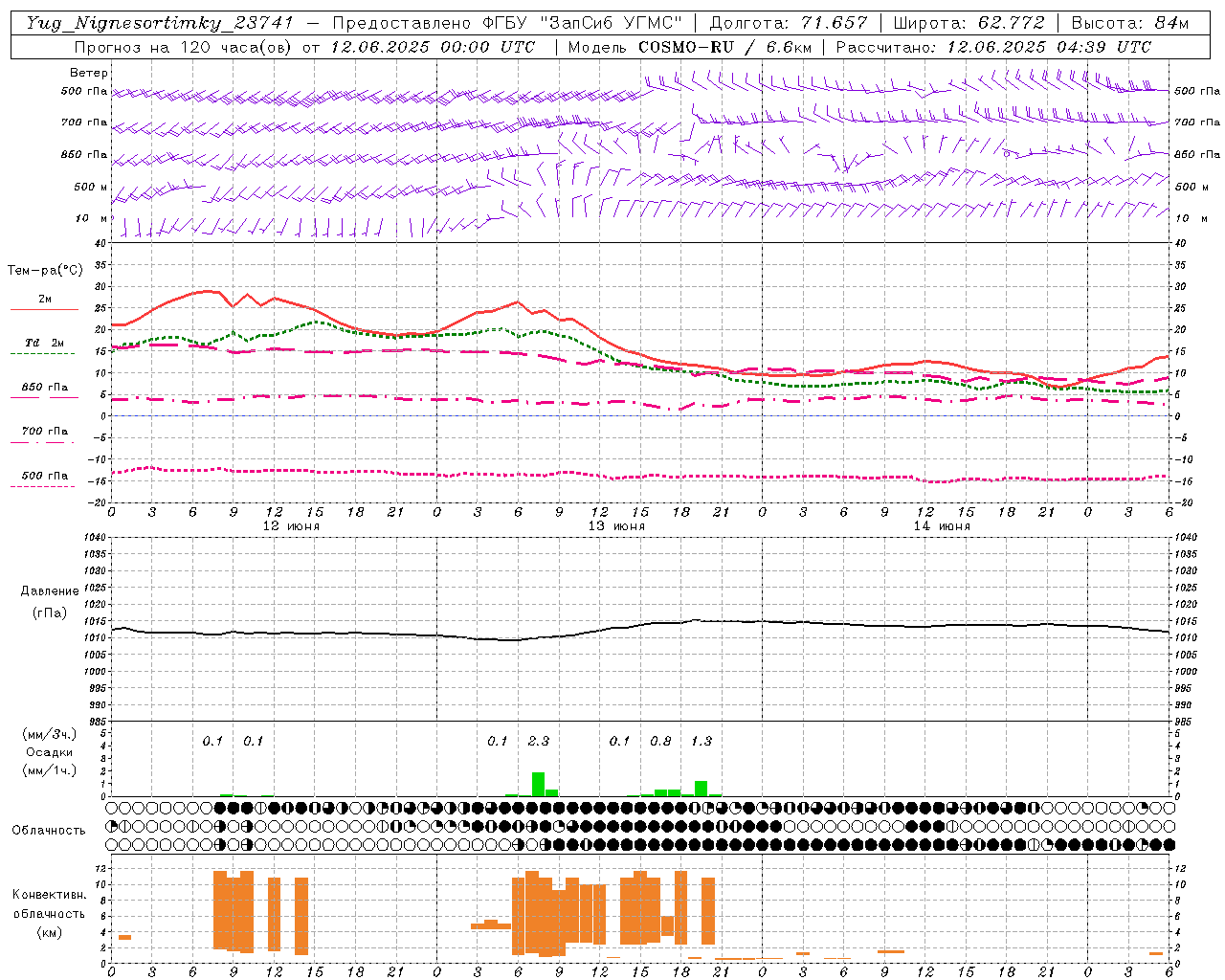Click the '1.3' precipitation amount

(702, 741)
